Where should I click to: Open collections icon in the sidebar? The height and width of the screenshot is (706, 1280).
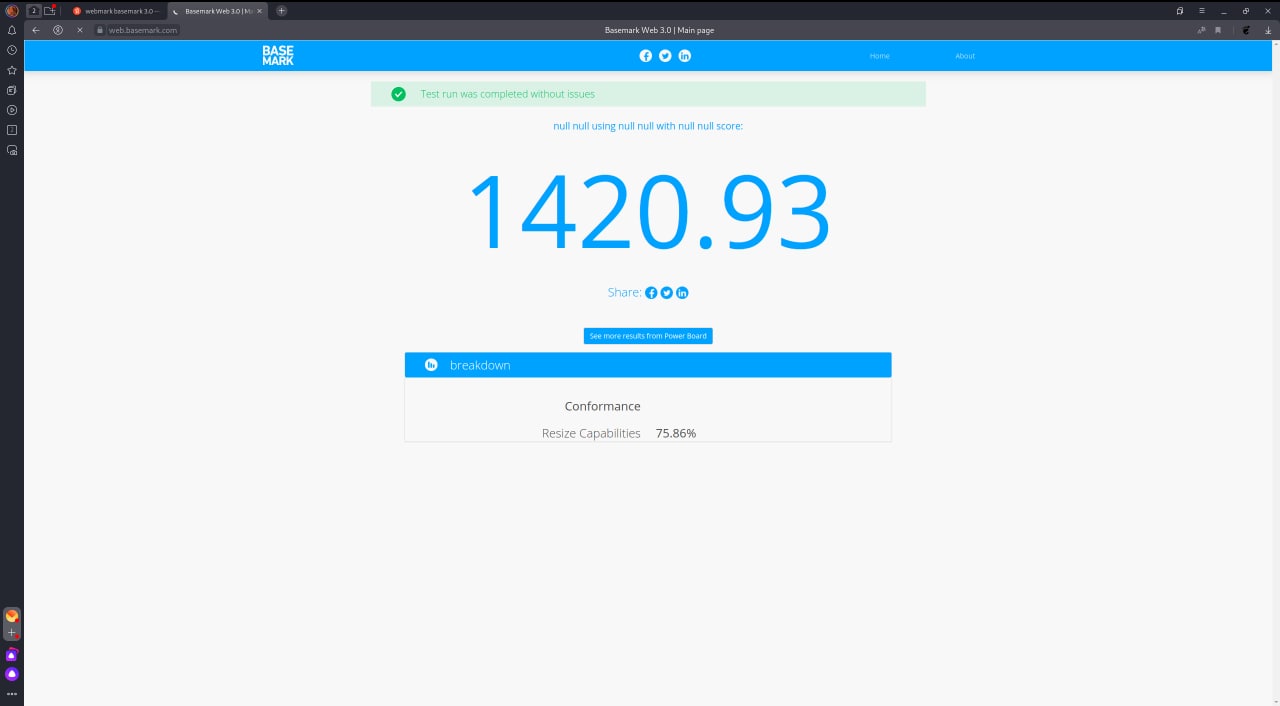pos(12,90)
